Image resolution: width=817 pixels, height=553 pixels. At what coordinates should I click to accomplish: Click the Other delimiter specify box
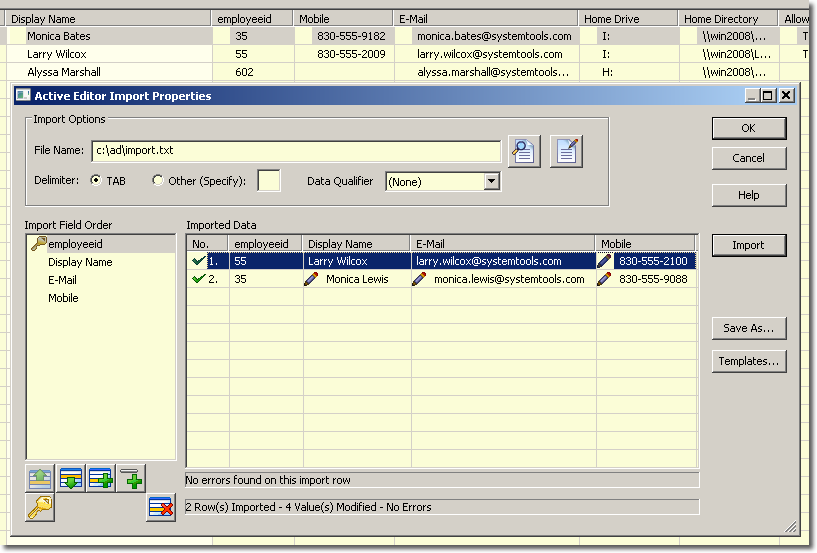pos(269,180)
